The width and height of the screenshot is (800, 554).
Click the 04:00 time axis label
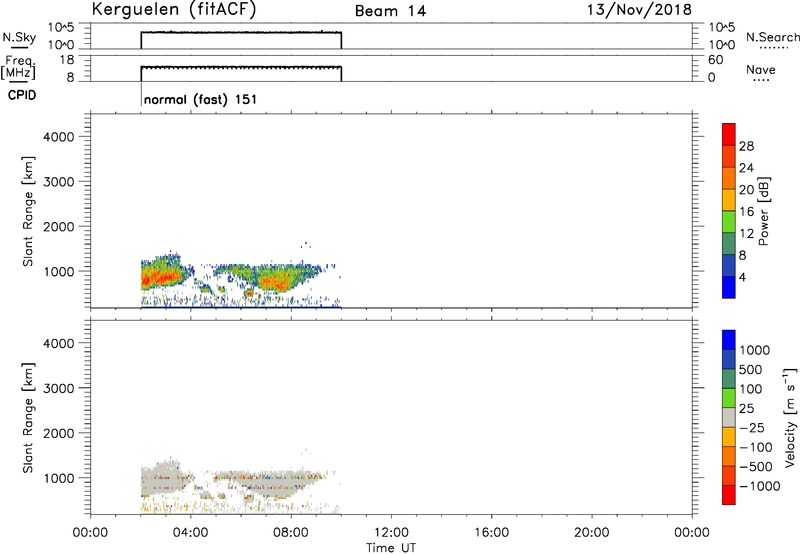[191, 533]
